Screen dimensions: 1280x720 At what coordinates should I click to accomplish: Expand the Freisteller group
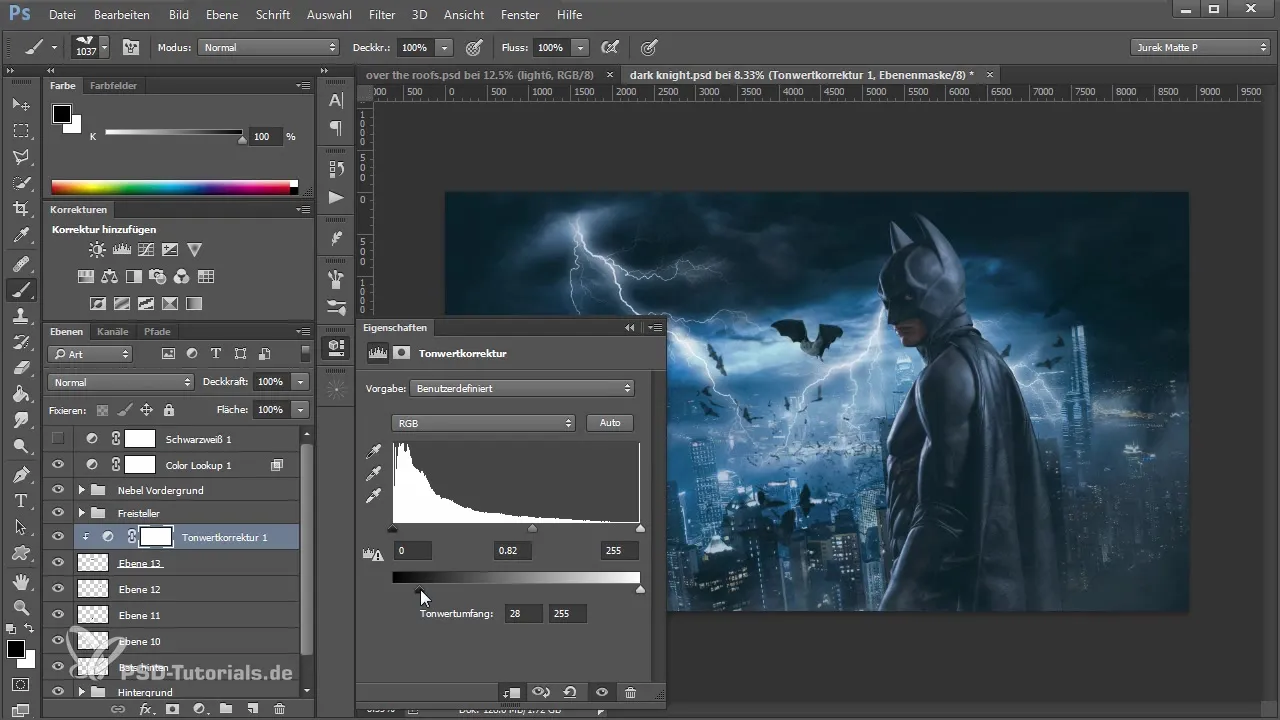pos(82,513)
